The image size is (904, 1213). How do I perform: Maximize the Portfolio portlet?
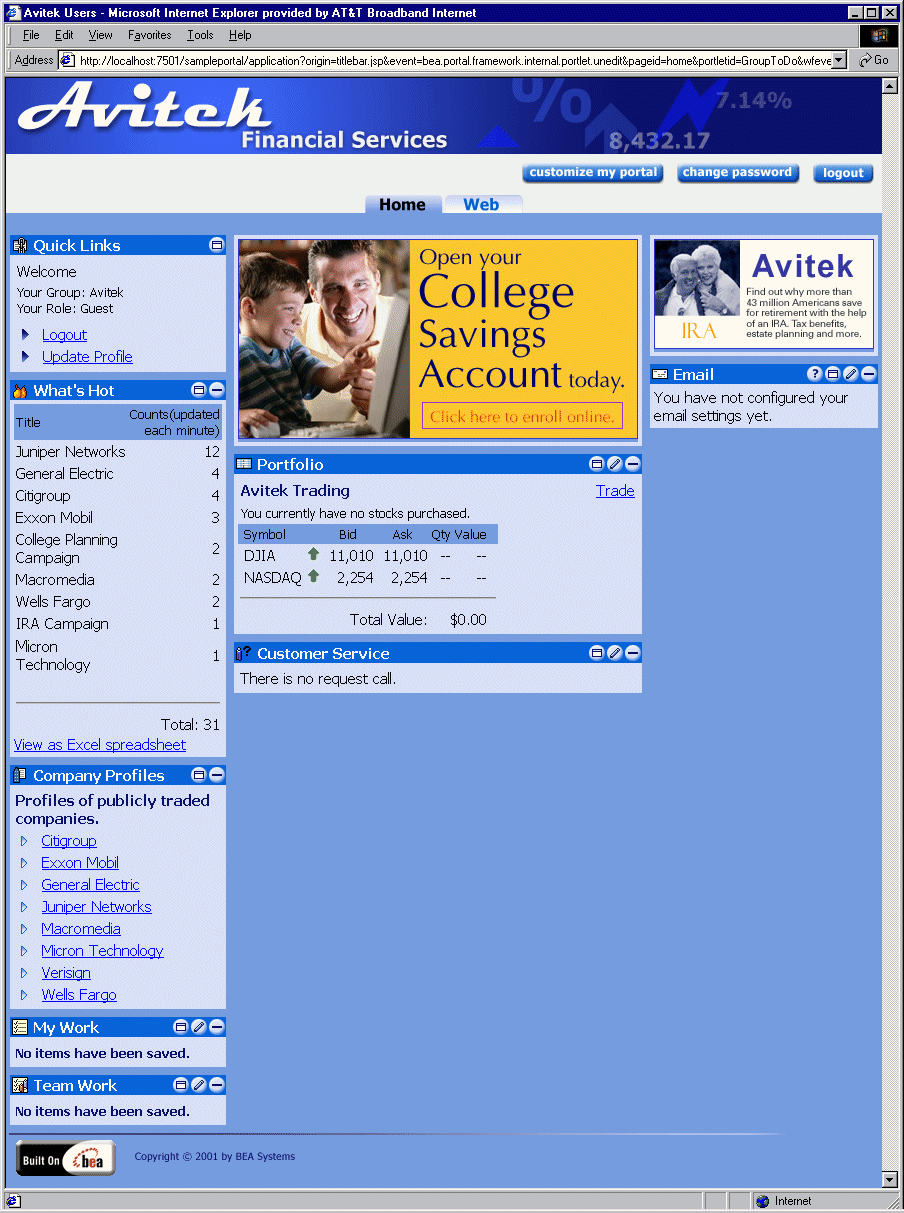click(597, 464)
